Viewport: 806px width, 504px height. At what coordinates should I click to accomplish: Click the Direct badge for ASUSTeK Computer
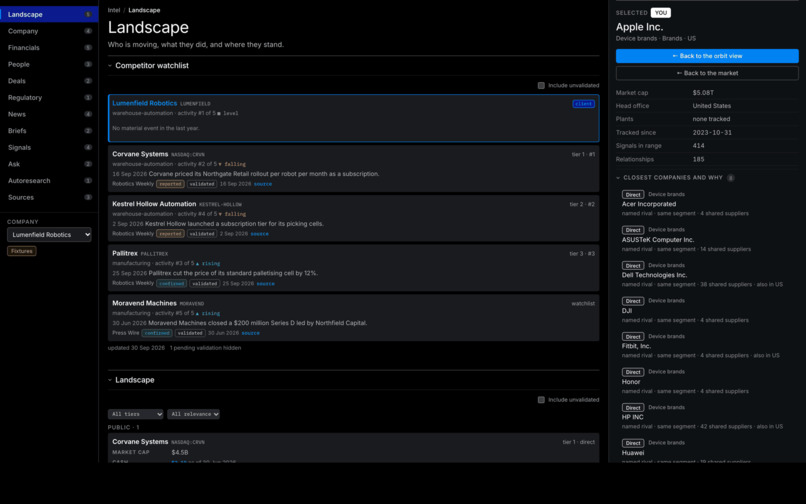pyautogui.click(x=633, y=230)
